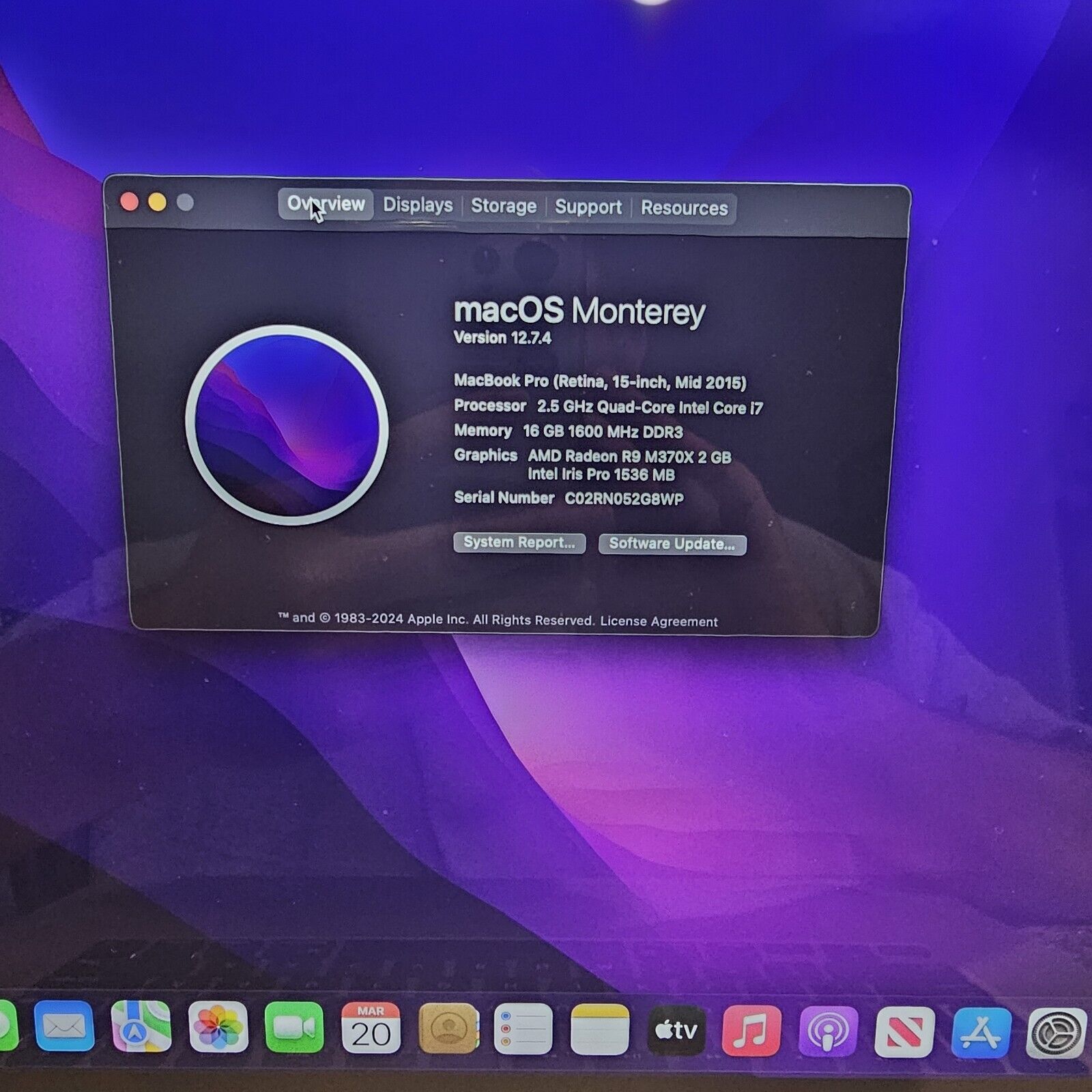The width and height of the screenshot is (1092, 1092).
Task: Open the News app icon
Action: 905,1033
